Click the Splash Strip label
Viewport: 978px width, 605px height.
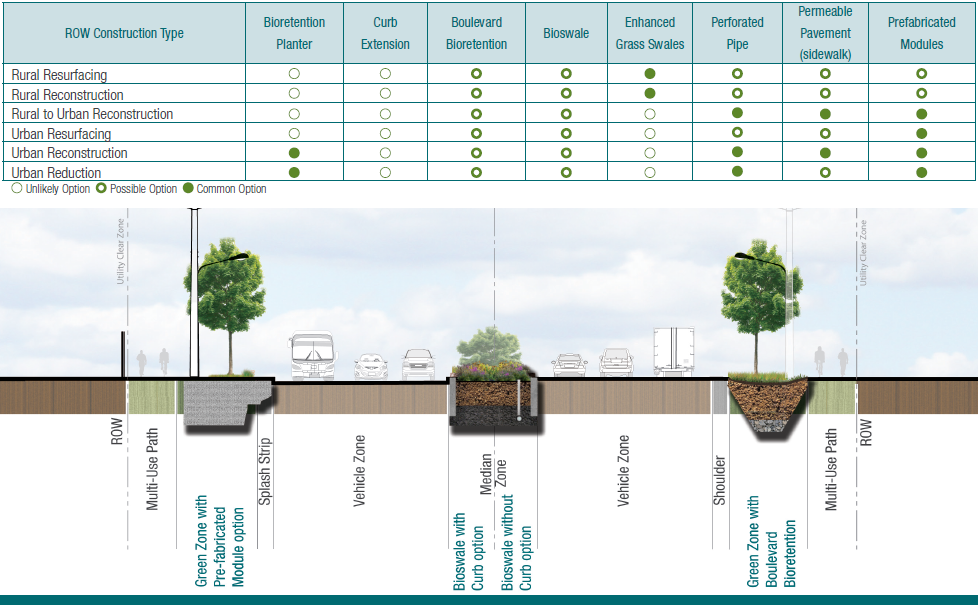point(265,470)
